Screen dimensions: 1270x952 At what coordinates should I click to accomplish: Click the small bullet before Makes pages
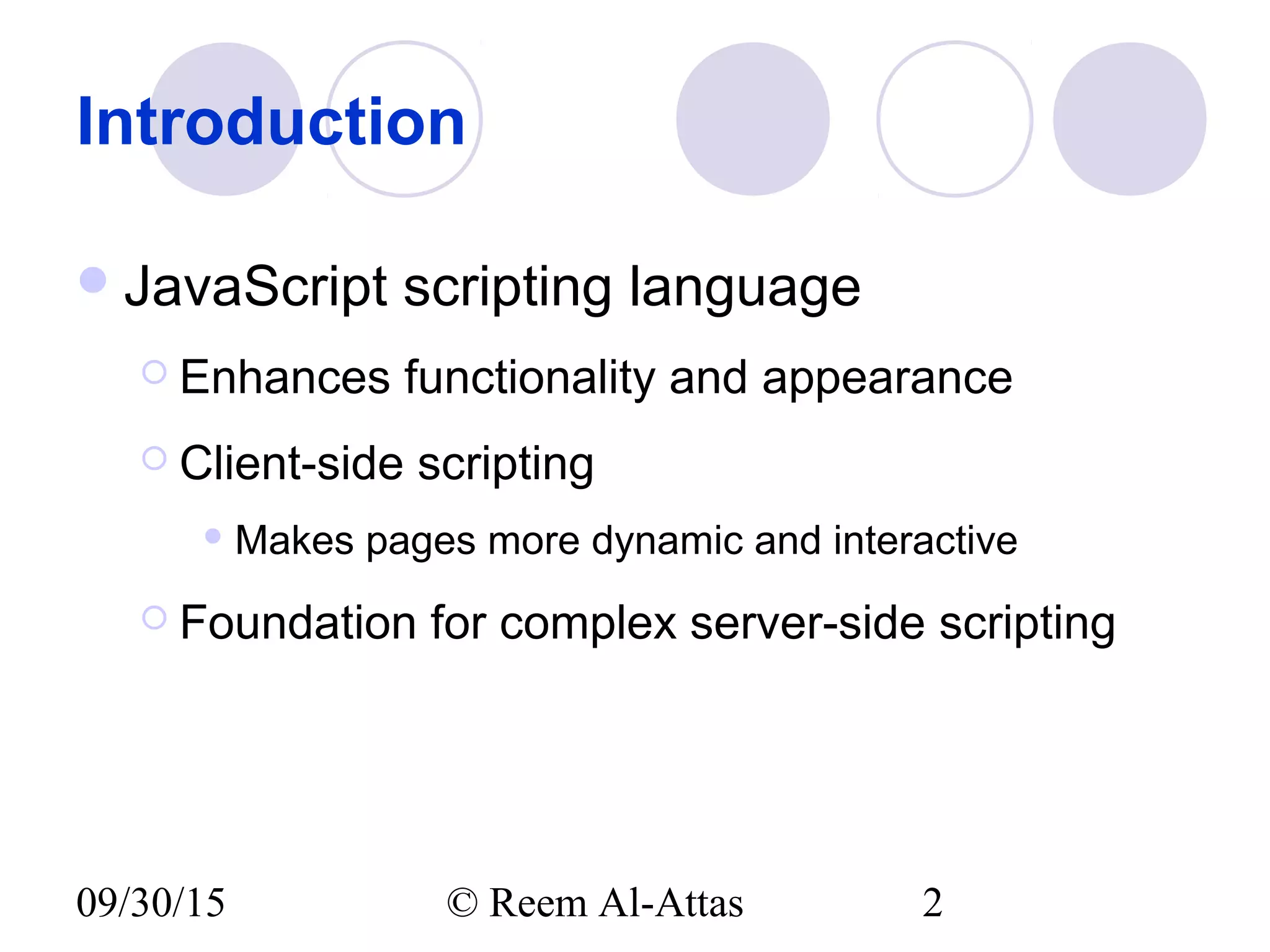(x=213, y=536)
